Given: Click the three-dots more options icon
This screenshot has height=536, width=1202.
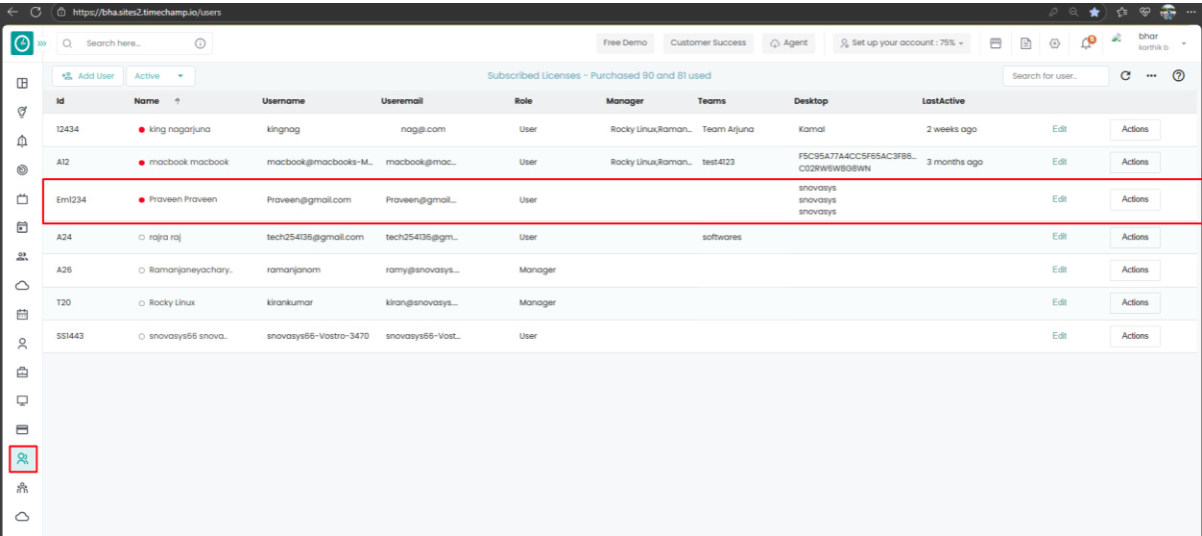Looking at the screenshot, I should [x=1151, y=76].
